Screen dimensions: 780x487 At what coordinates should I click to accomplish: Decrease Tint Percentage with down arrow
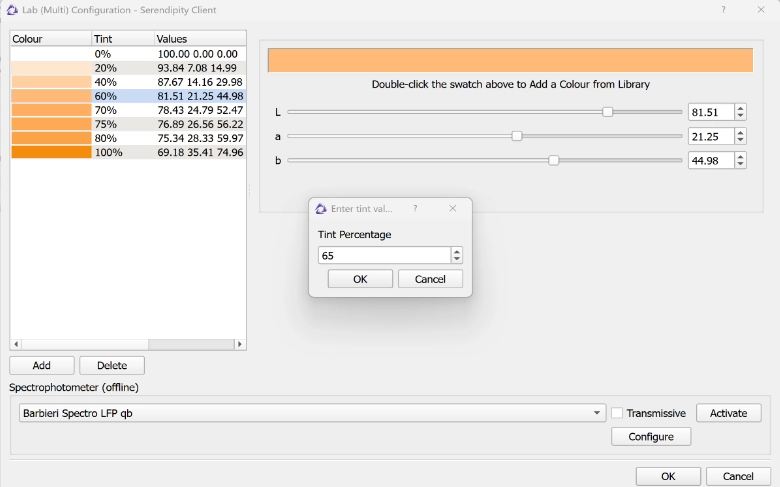(x=457, y=260)
